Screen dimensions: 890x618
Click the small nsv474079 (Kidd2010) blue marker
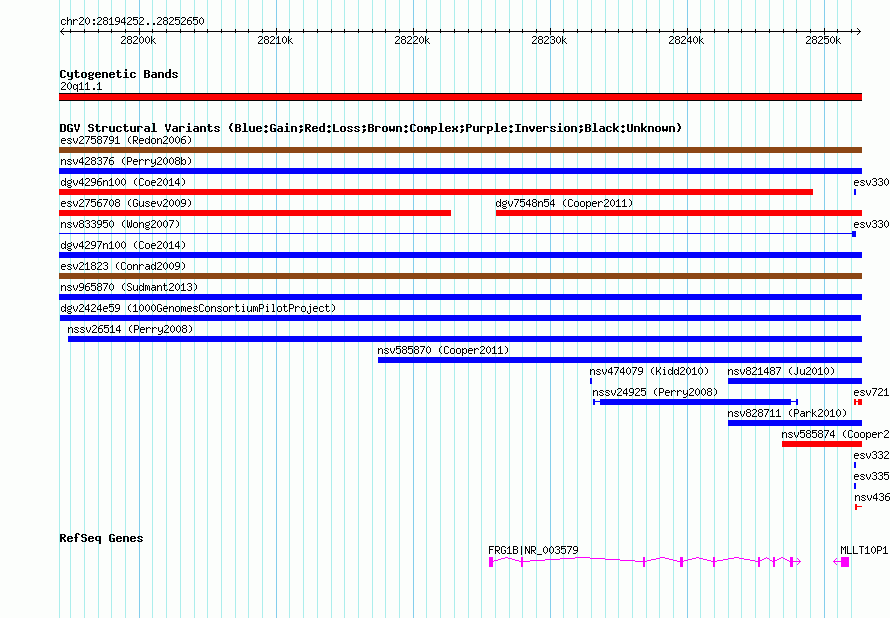[591, 381]
